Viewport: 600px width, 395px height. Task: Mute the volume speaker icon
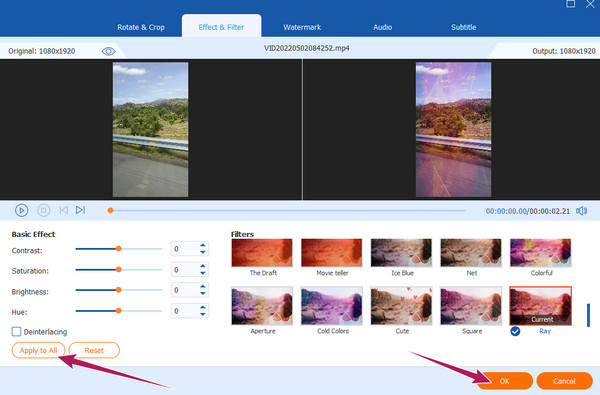pos(582,211)
